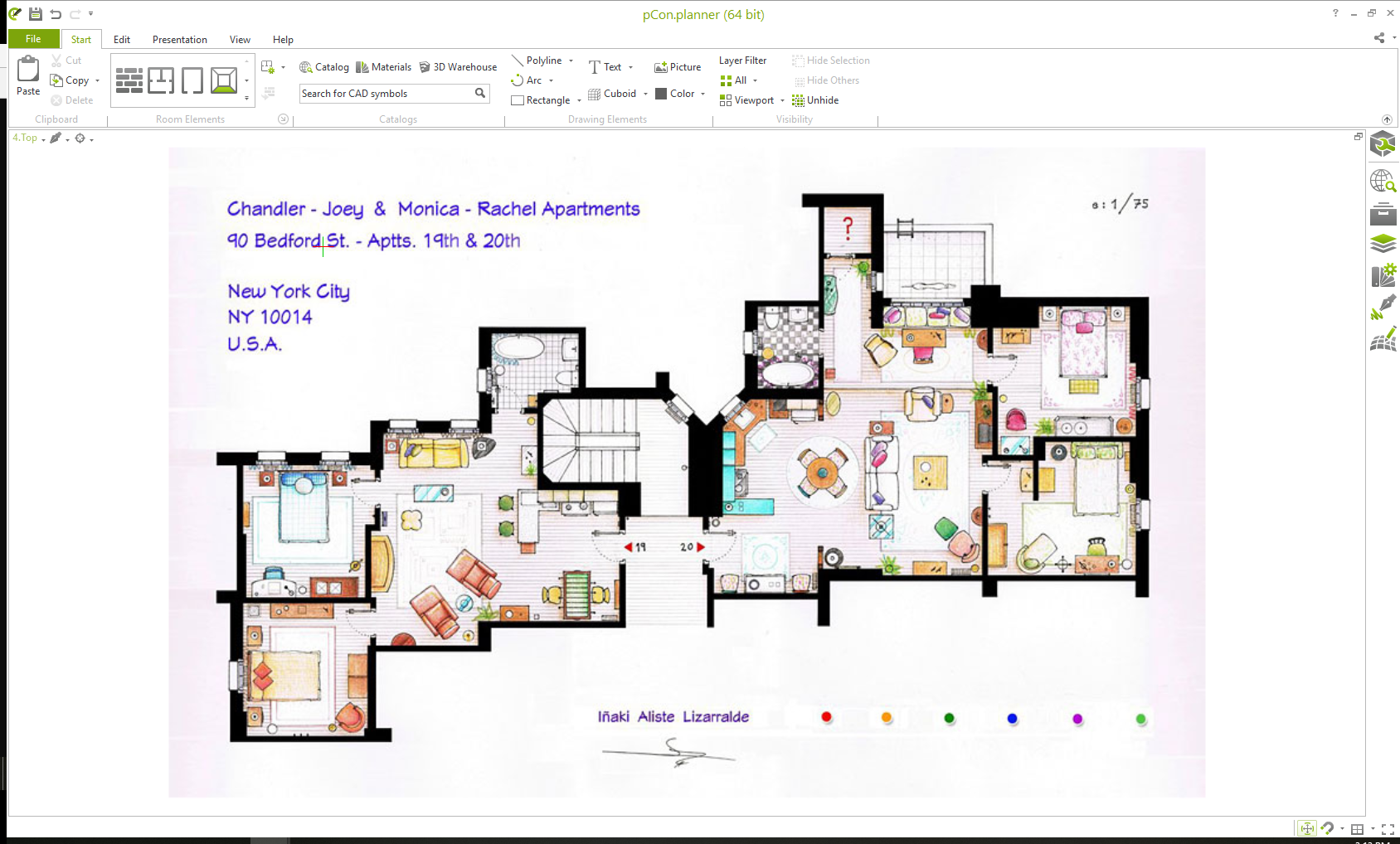Viewport: 1400px width, 844px height.
Task: Open the material settings panel
Action: click(x=1383, y=276)
